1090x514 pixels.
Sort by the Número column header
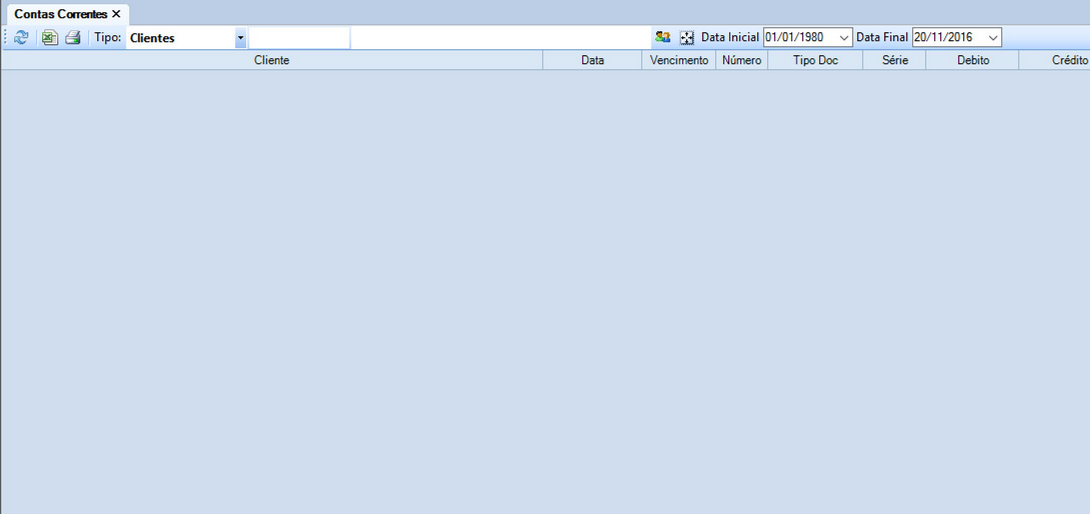(742, 61)
